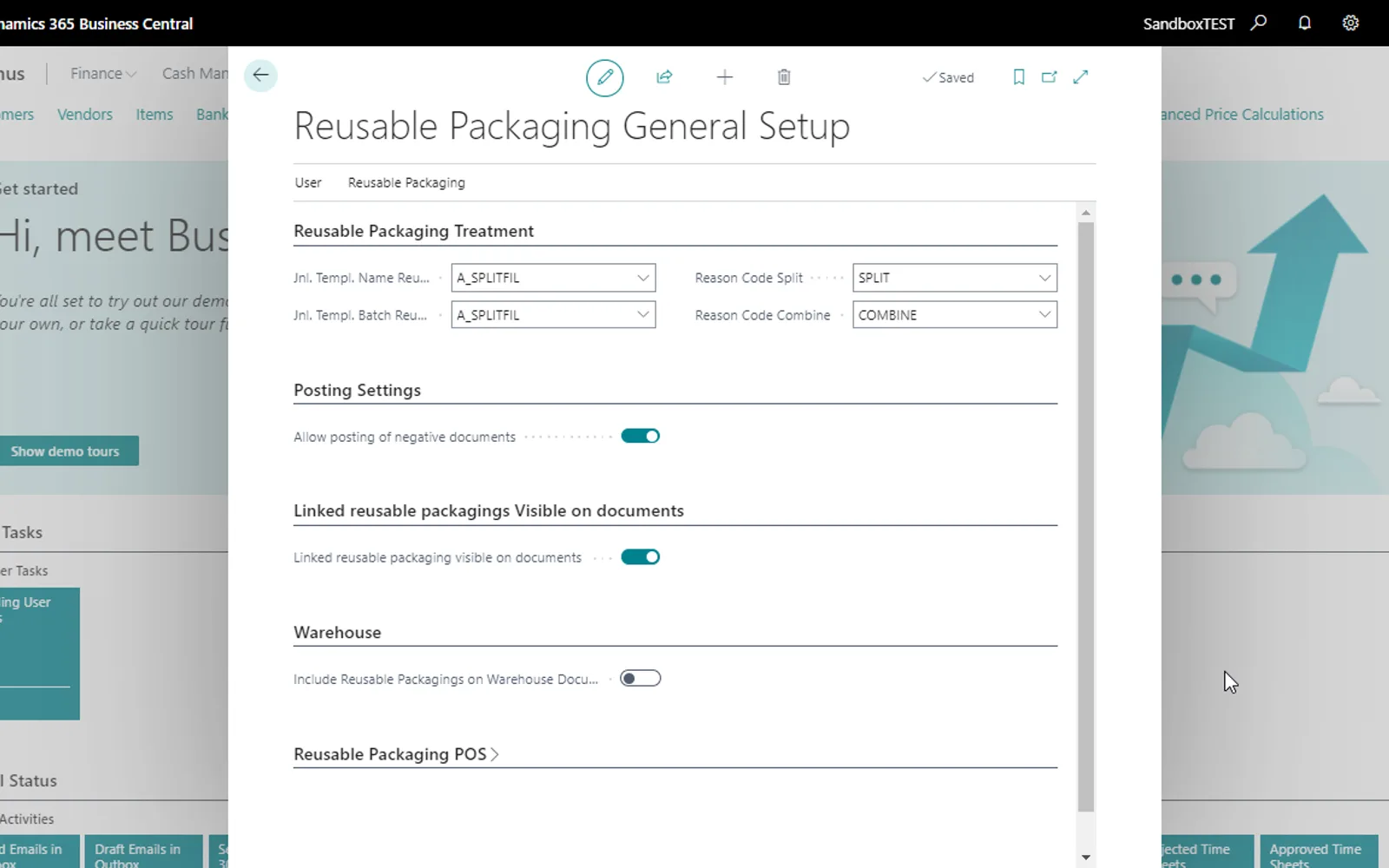1389x868 pixels.
Task: Click scrollbar up arrow
Action: coord(1086,213)
